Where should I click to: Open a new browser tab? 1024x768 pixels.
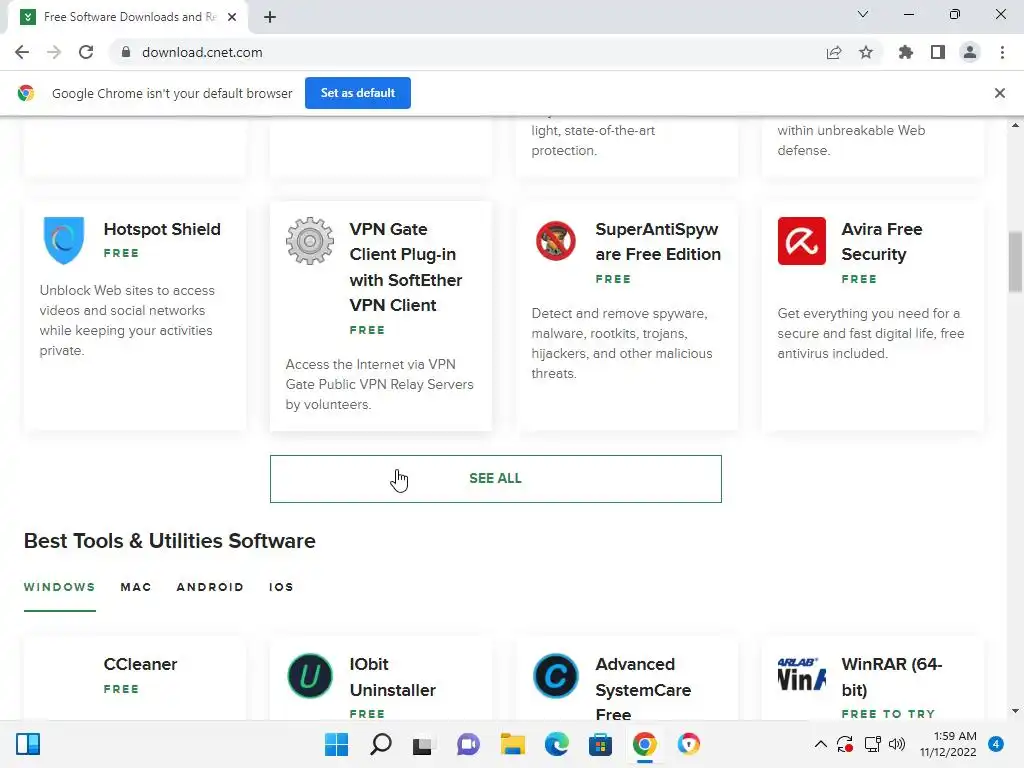(270, 17)
